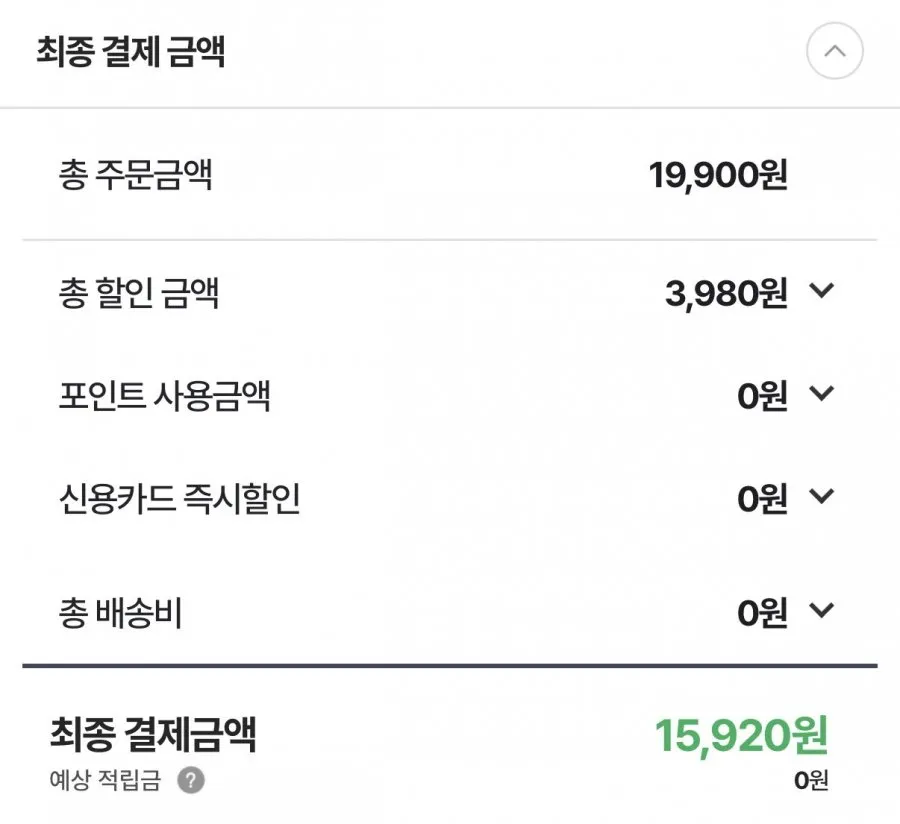Click the 3,980원 discount amount
900x824 pixels.
[726, 293]
